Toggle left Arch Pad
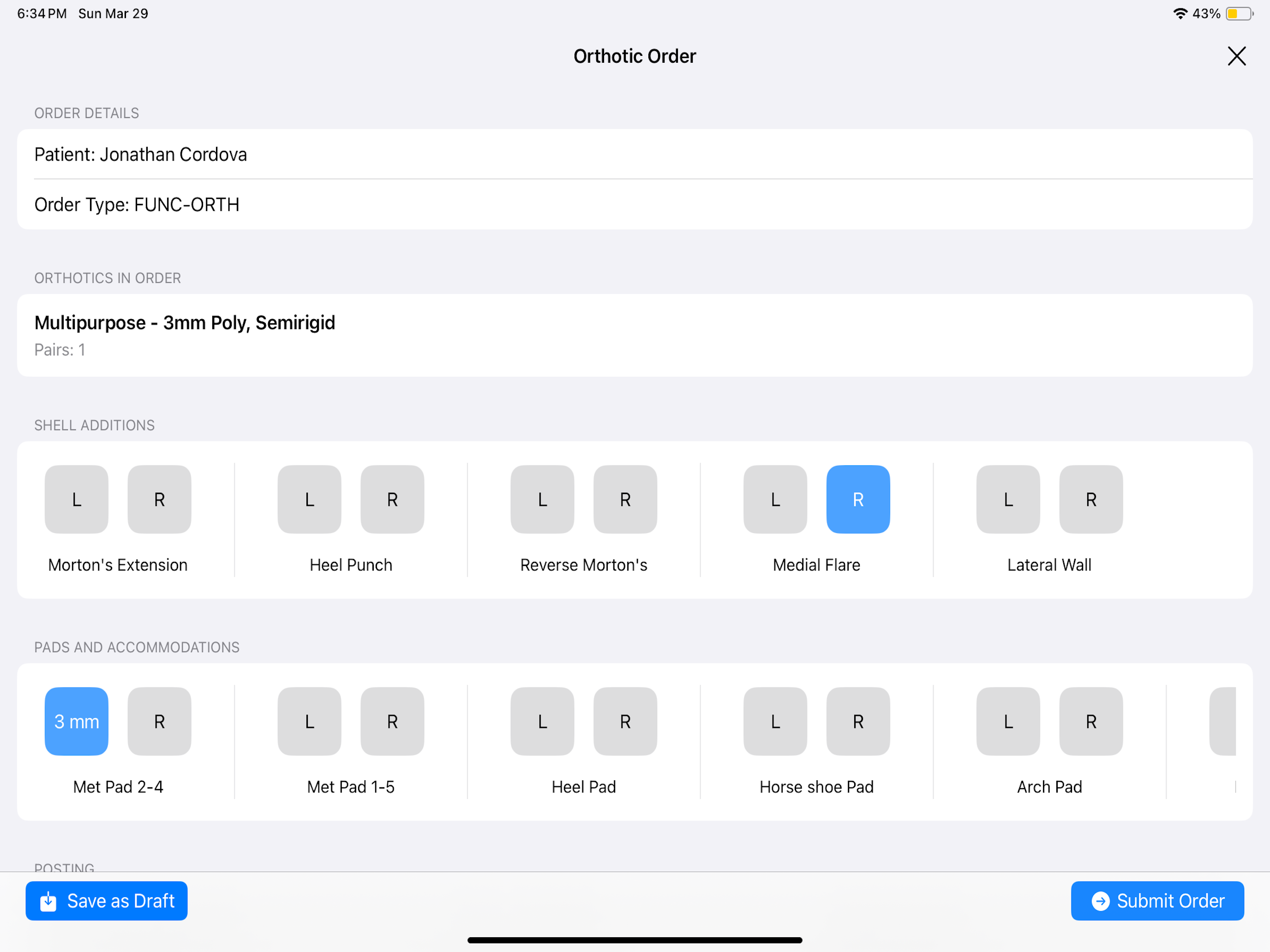 pos(1008,721)
